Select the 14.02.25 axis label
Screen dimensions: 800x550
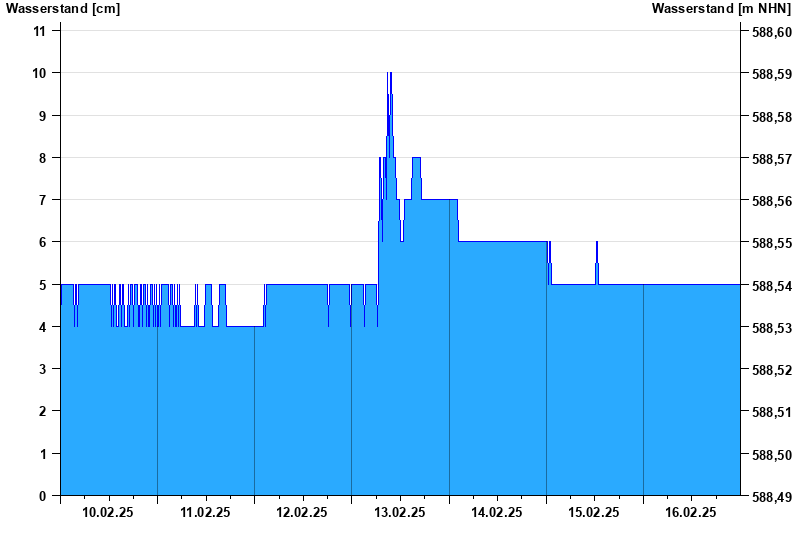pos(496,513)
